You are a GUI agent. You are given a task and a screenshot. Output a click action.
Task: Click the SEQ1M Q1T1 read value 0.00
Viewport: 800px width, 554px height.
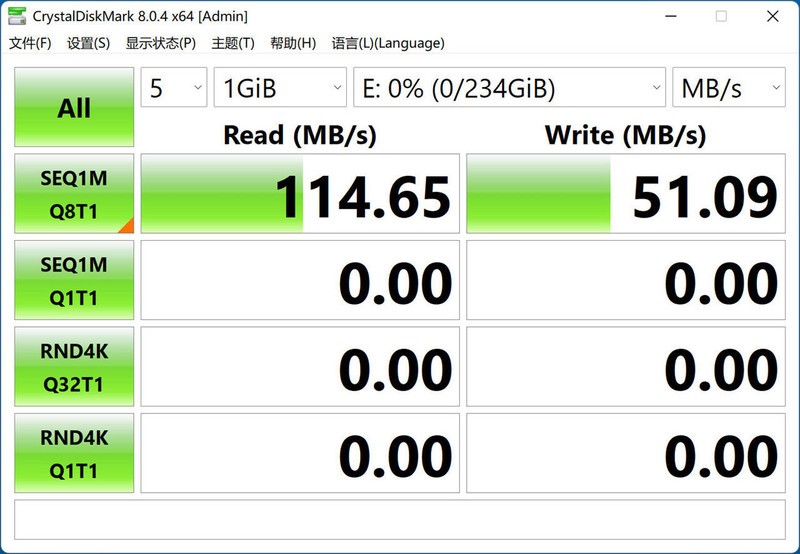pos(300,280)
